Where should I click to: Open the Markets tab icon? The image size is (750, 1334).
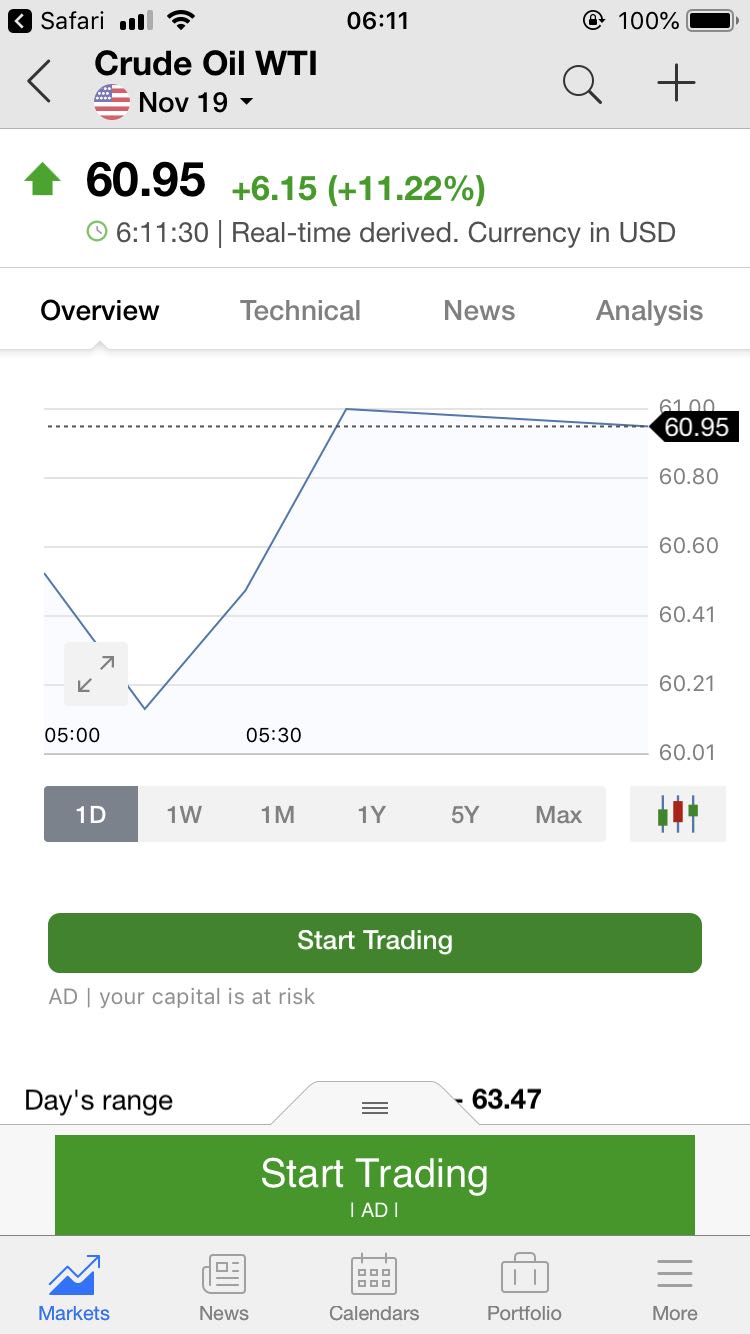74,1287
